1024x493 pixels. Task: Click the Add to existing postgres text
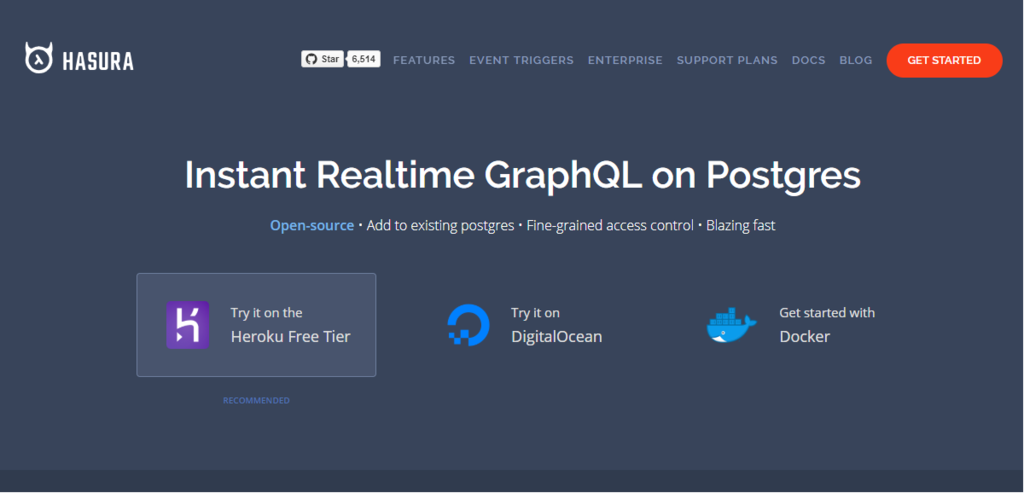(x=440, y=225)
